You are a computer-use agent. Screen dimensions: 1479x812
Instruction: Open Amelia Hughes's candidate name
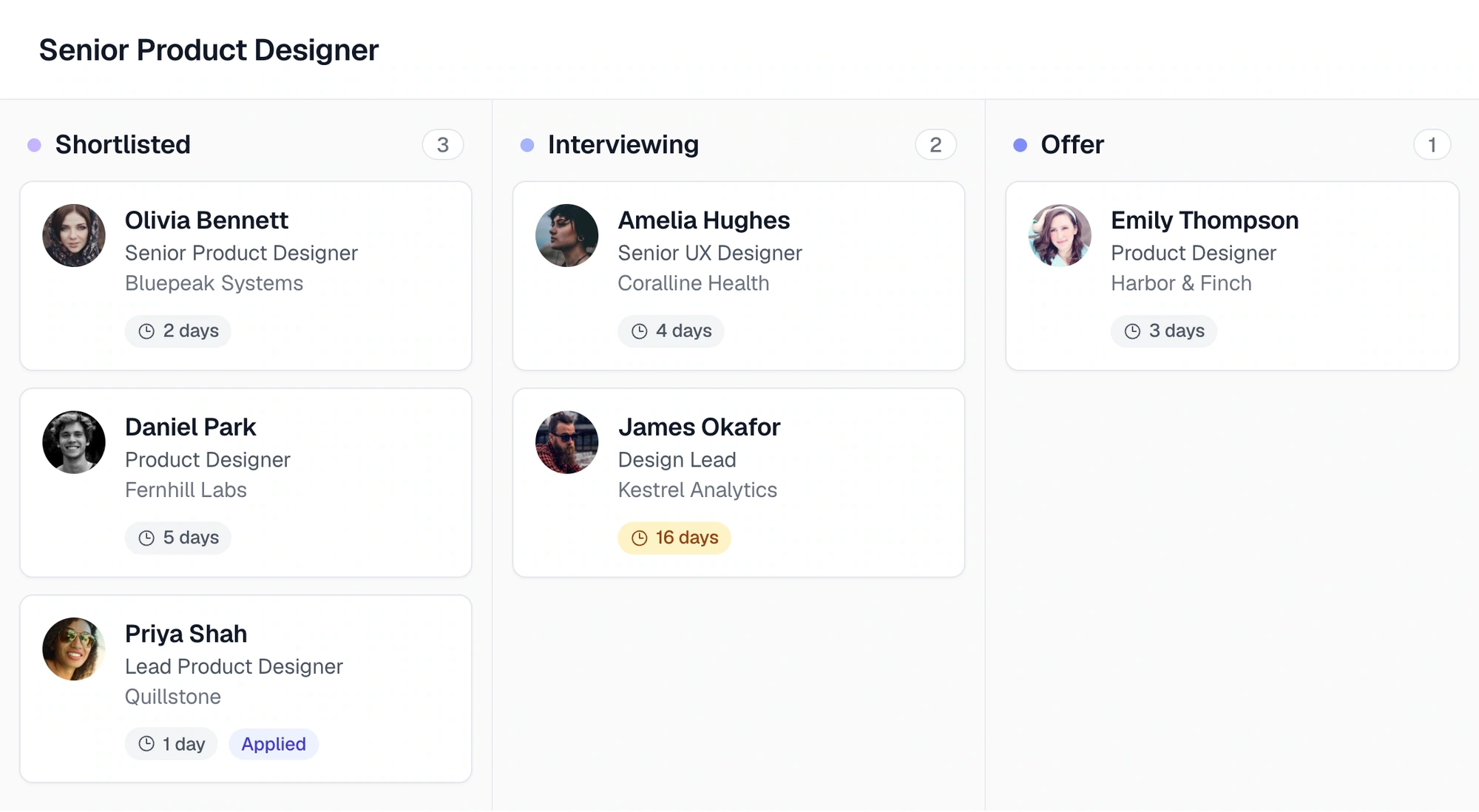(x=704, y=220)
